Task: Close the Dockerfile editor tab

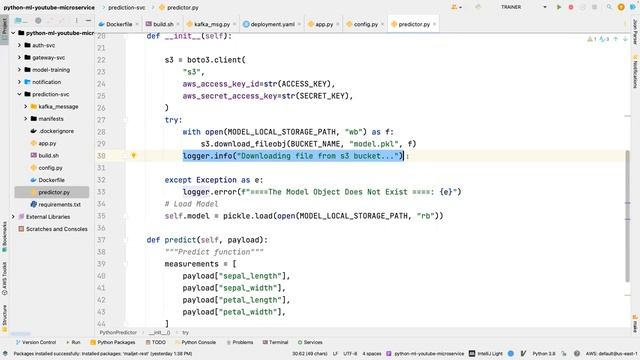Action: (137, 24)
